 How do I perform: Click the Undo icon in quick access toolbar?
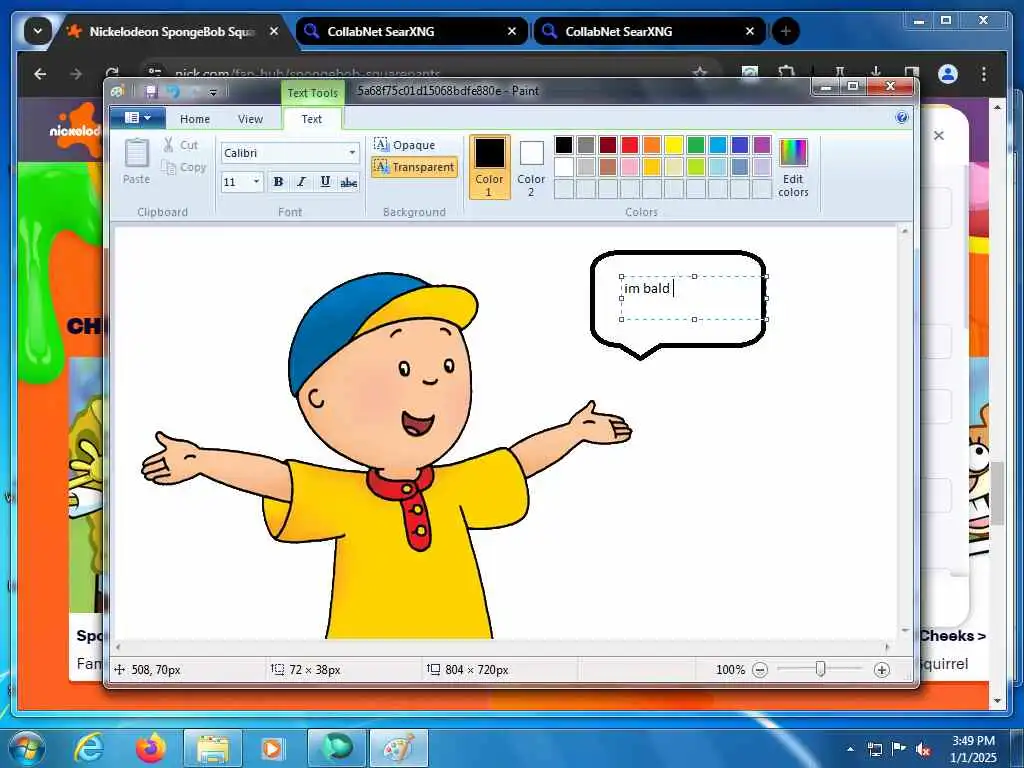(x=173, y=92)
